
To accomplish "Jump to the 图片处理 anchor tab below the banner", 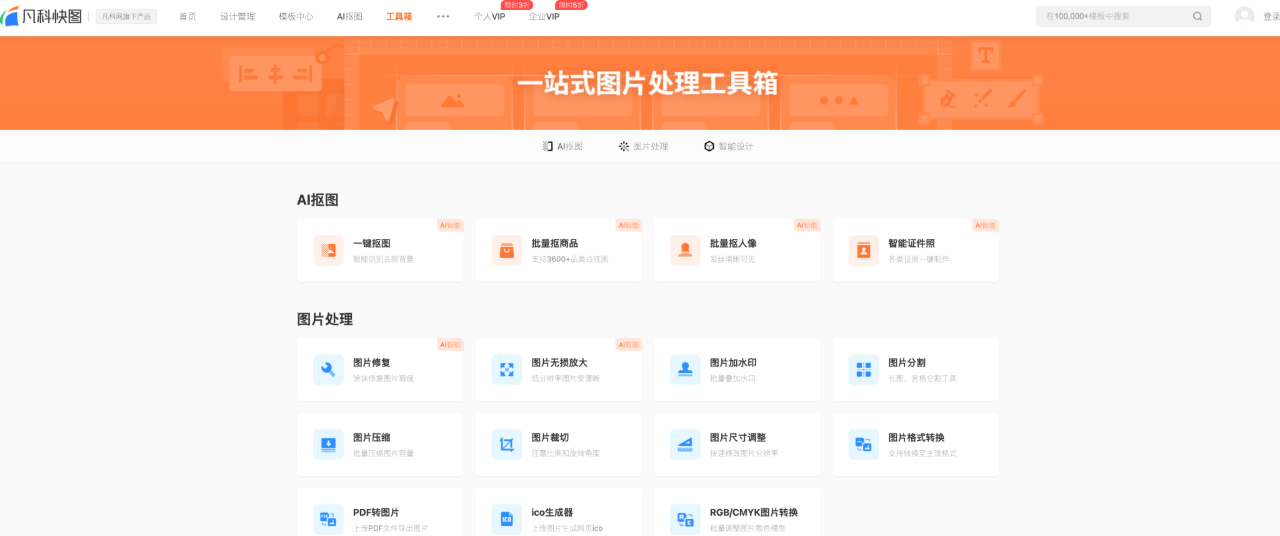I will tap(643, 146).
